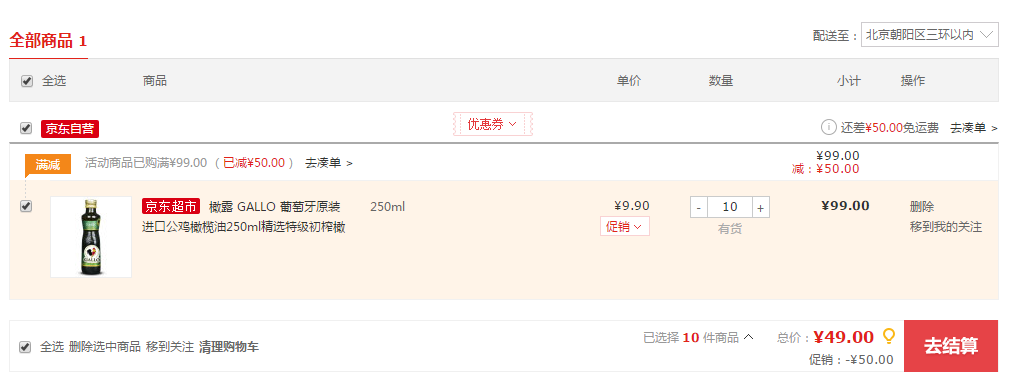Toggle the bottom 全选 checkbox

(x=25, y=347)
